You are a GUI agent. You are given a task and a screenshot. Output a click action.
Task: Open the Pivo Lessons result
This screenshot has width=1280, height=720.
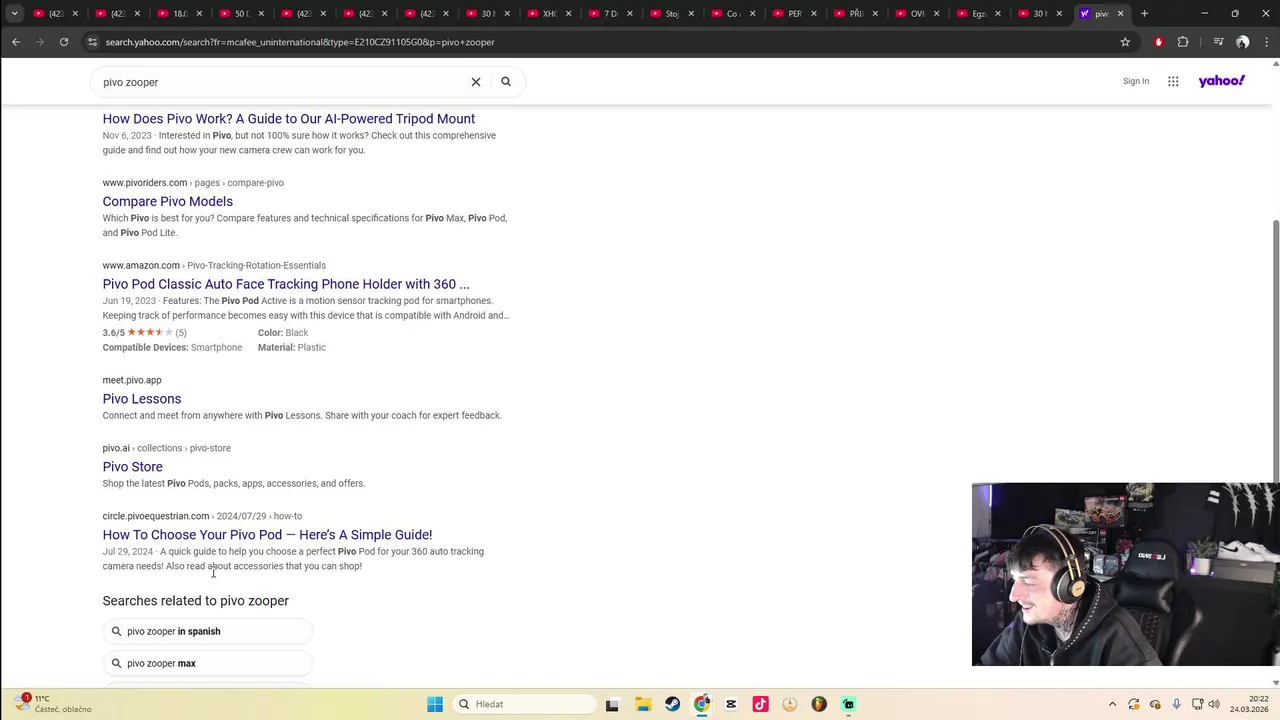141,399
